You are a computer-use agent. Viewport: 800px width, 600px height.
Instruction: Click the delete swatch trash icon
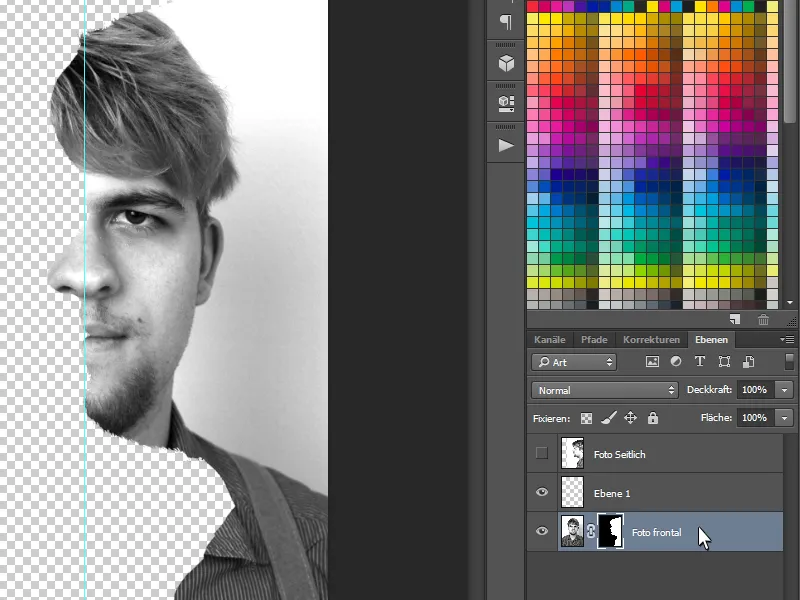tap(763, 319)
